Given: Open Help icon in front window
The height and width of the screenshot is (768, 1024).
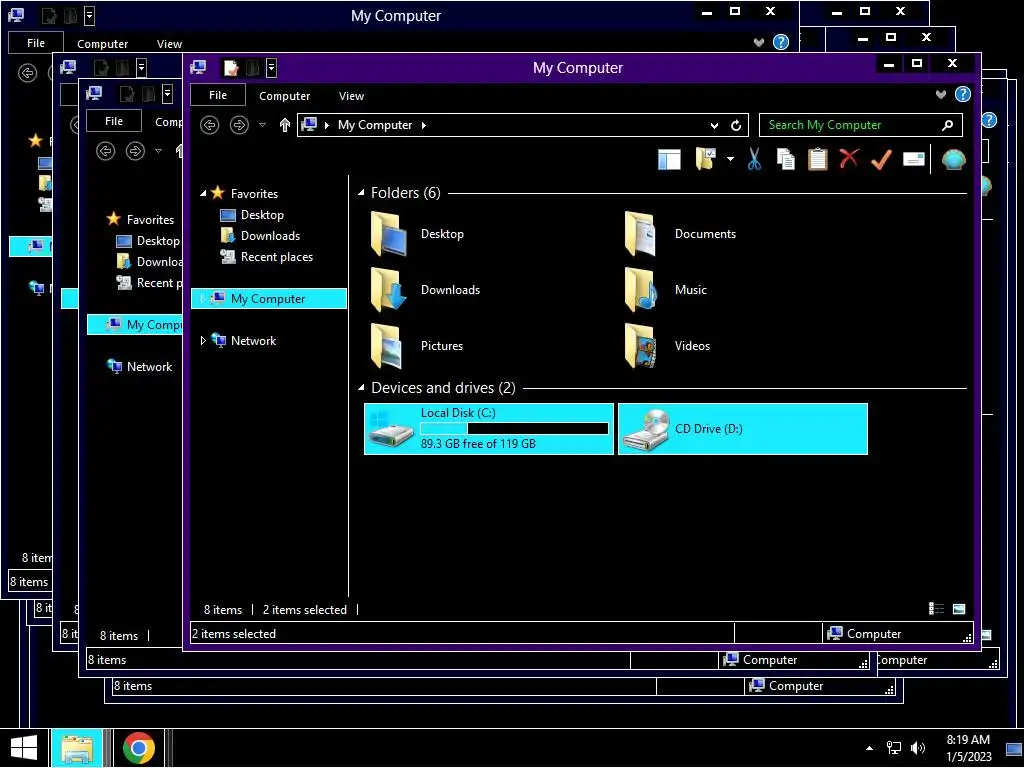Looking at the screenshot, I should pyautogui.click(x=963, y=95).
